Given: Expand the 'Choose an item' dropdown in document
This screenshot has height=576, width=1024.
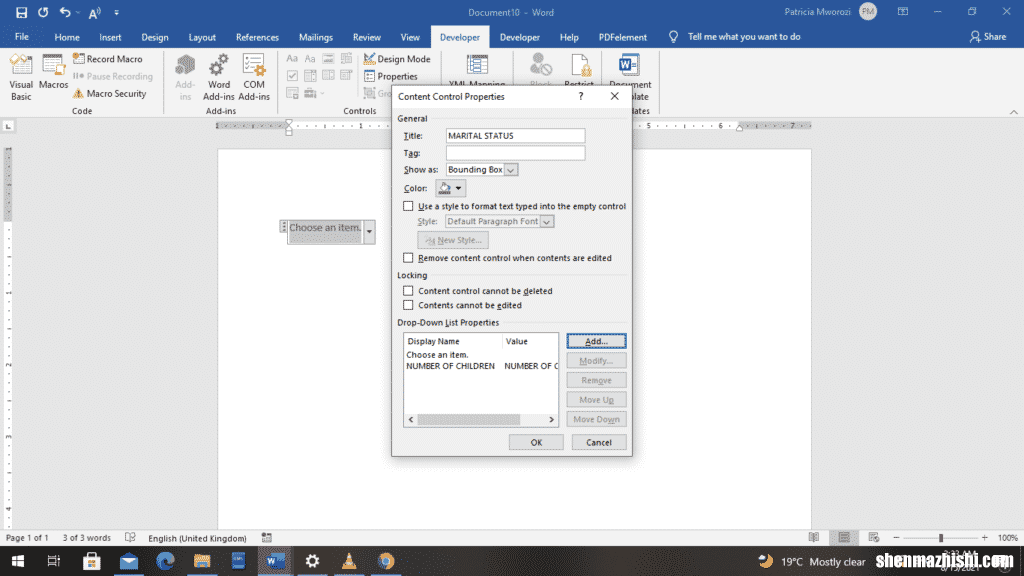Looking at the screenshot, I should point(369,231).
